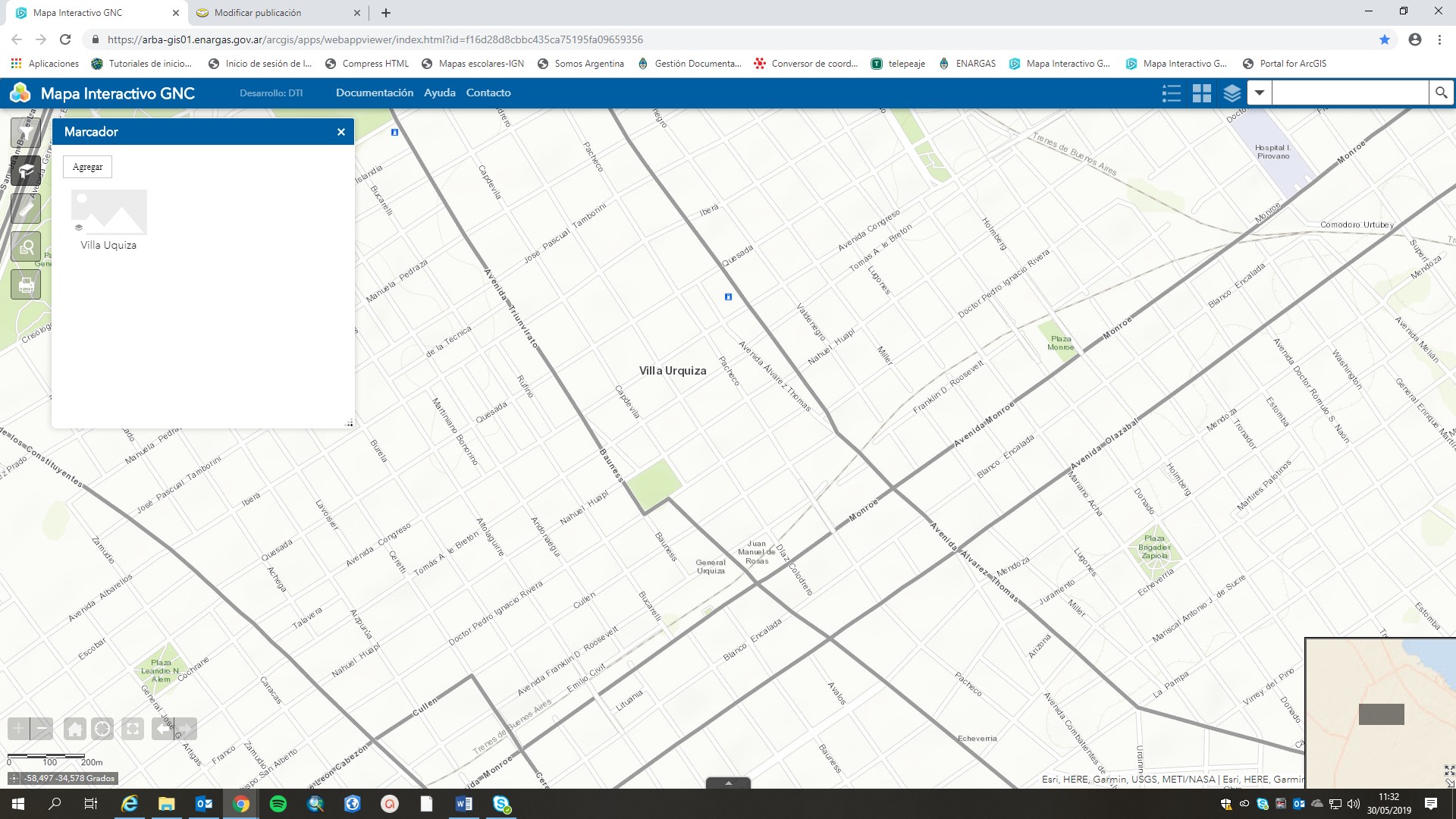Toggle the Bookmark (Marcador) widget

click(26, 171)
